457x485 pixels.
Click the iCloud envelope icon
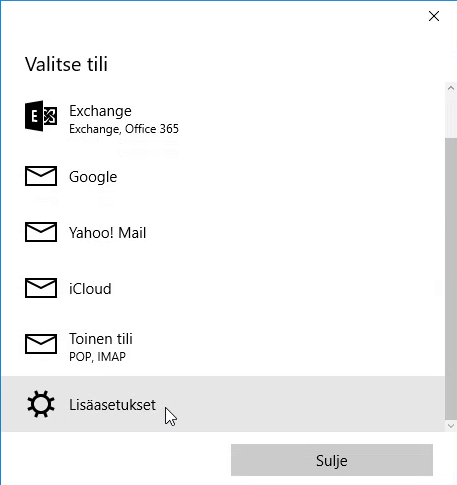[41, 288]
